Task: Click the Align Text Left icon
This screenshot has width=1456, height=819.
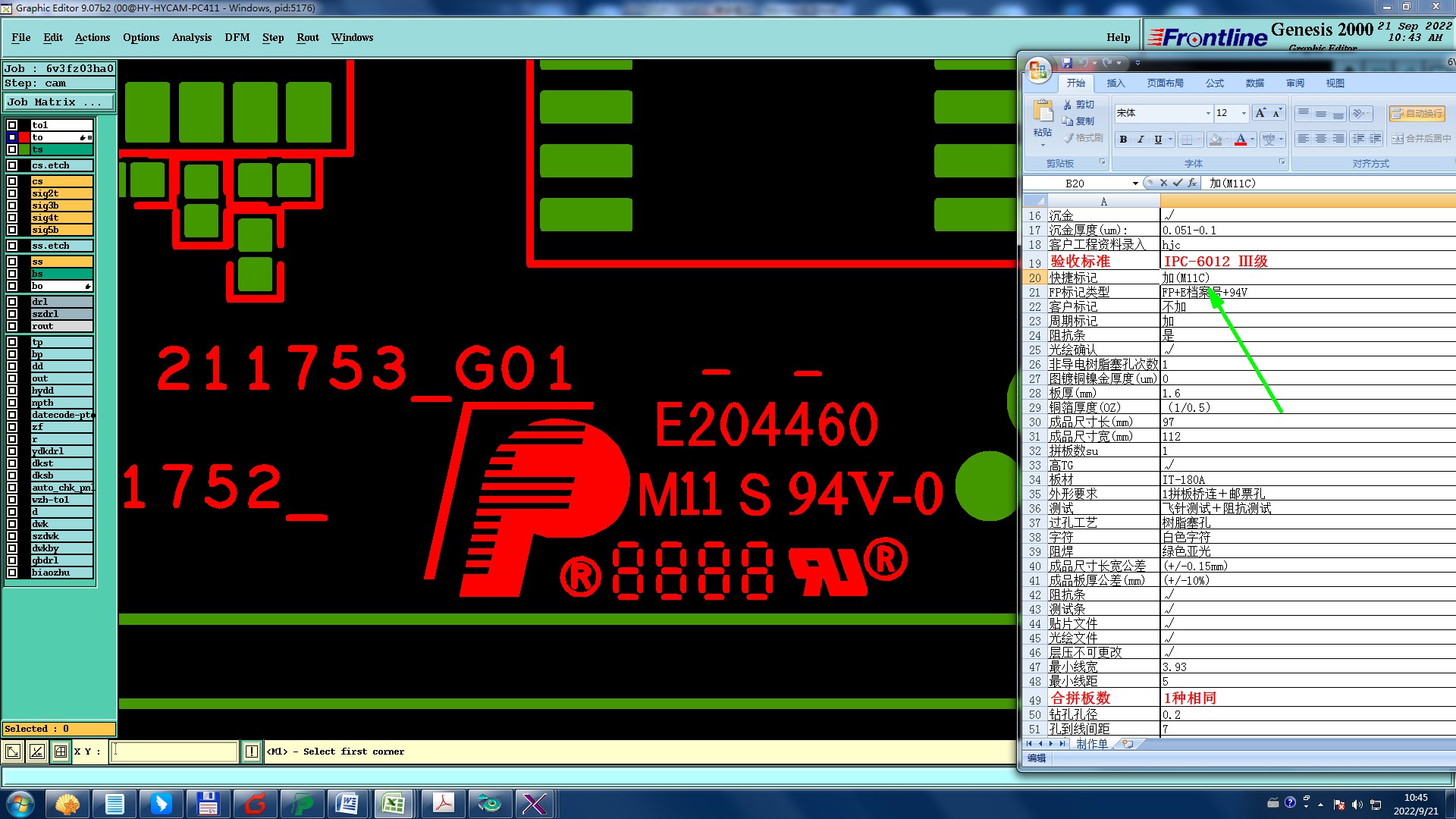Action: pyautogui.click(x=1303, y=139)
